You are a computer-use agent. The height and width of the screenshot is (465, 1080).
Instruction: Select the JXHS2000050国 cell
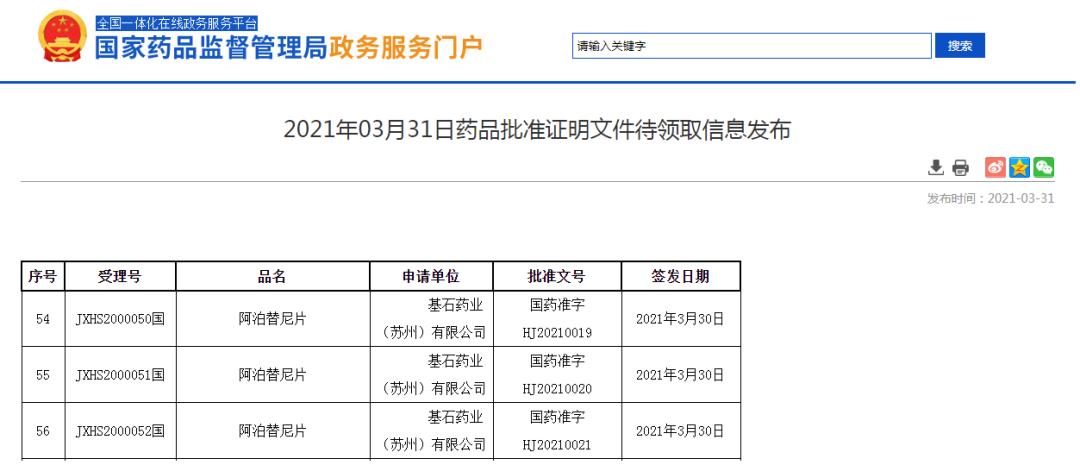tap(119, 320)
